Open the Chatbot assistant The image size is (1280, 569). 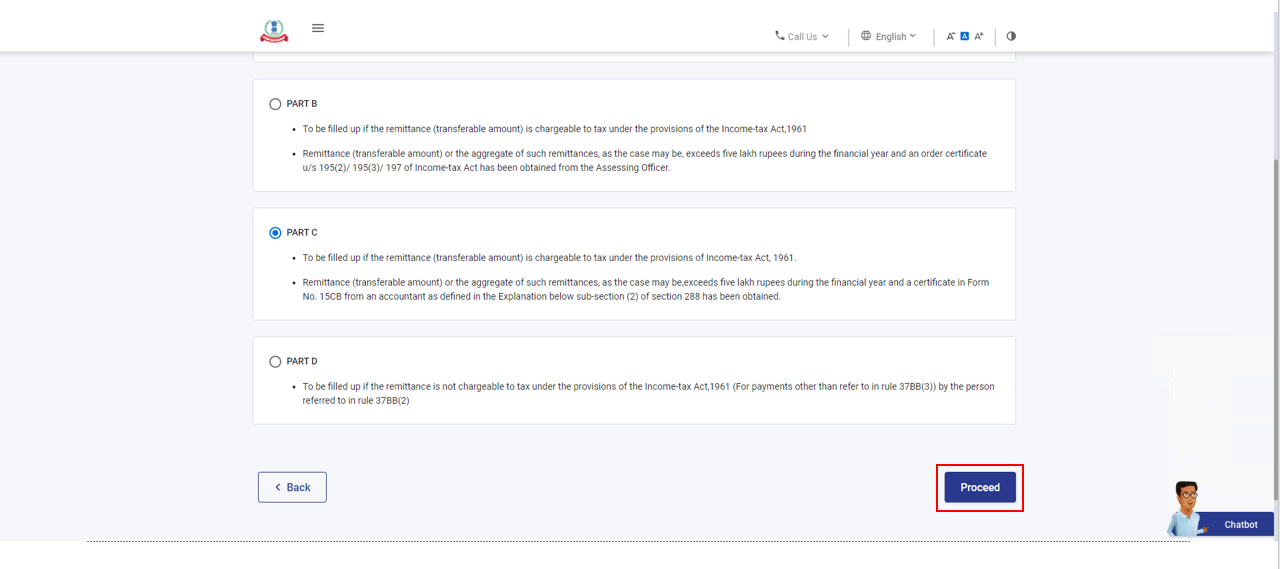[x=1240, y=524]
